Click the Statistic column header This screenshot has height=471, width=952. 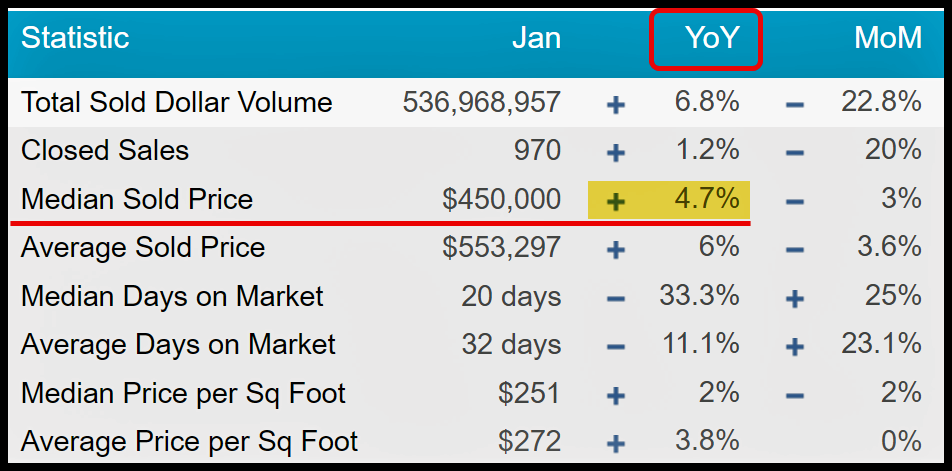[75, 39]
